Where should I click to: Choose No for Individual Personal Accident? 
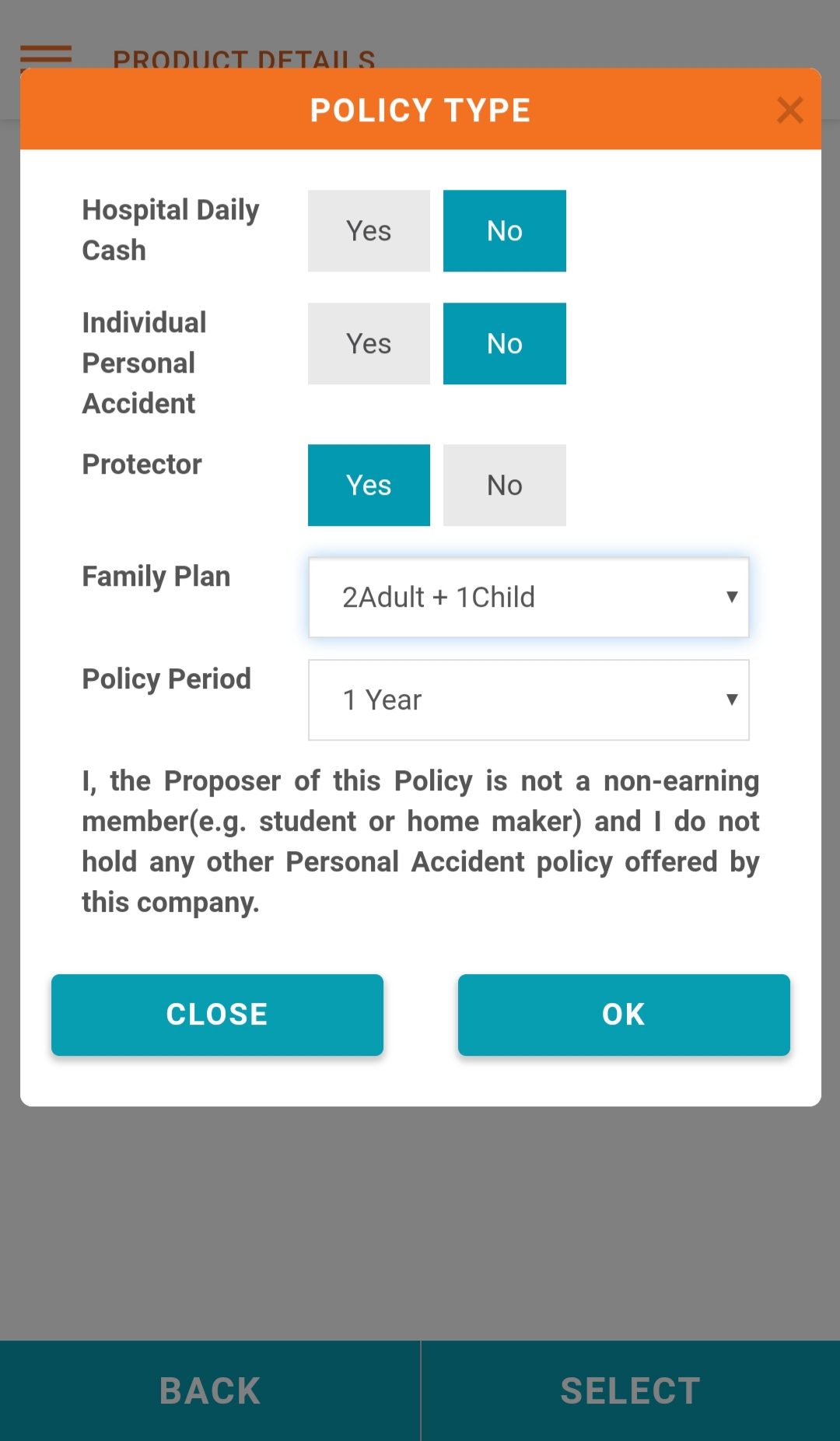pos(504,344)
